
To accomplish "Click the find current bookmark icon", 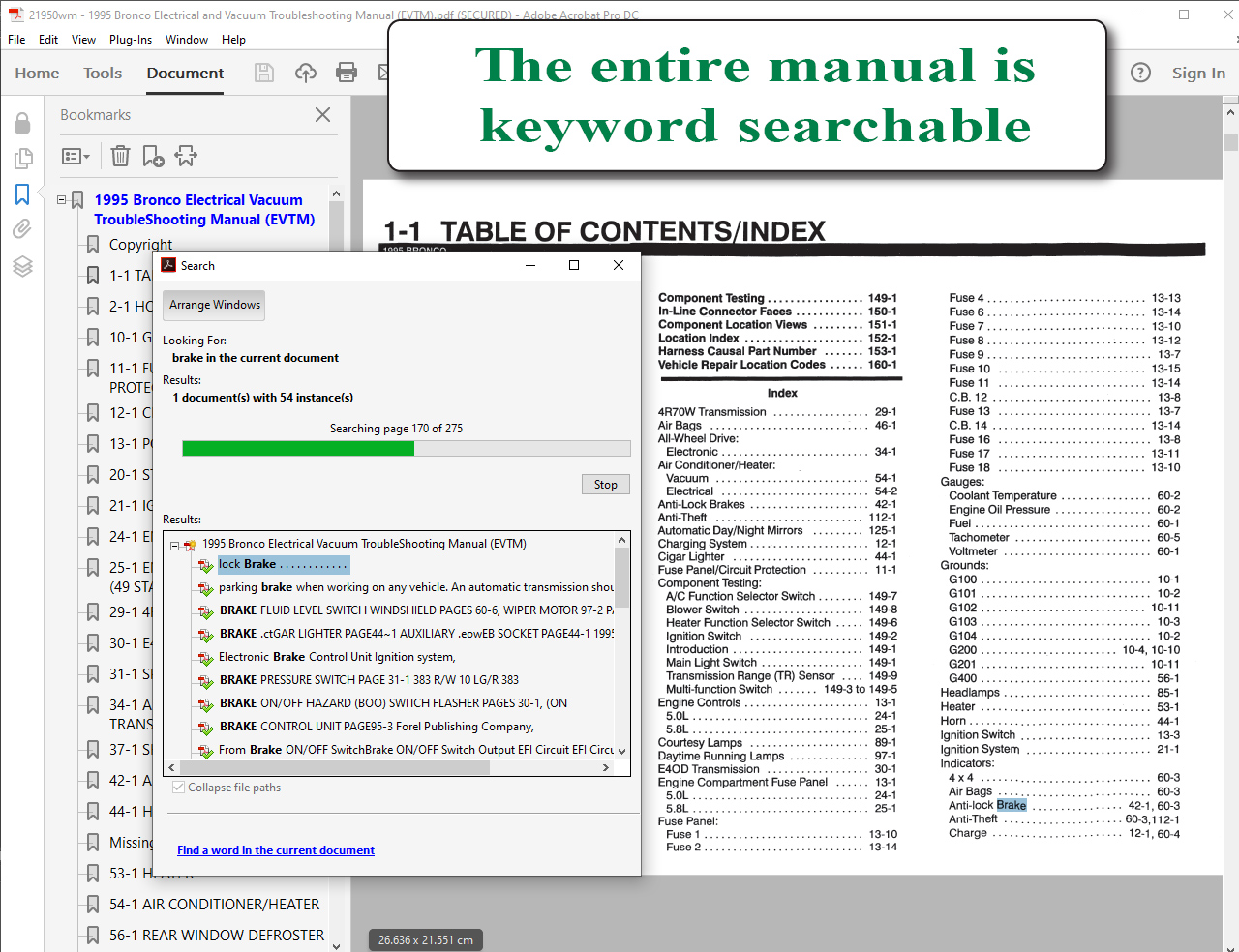I will [186, 156].
